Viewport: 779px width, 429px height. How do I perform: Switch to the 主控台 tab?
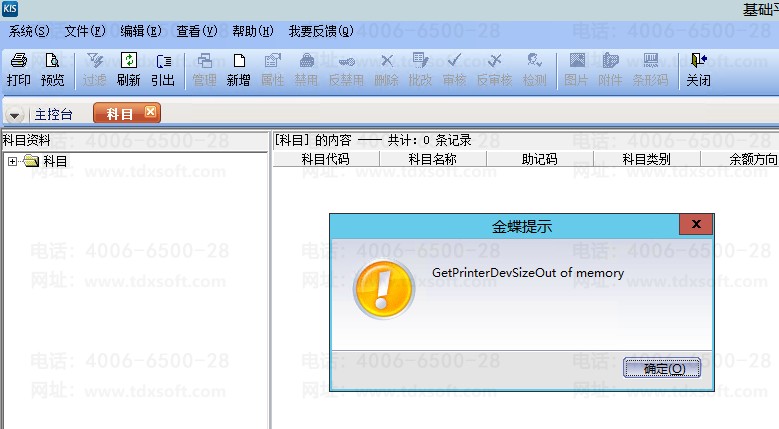click(54, 114)
